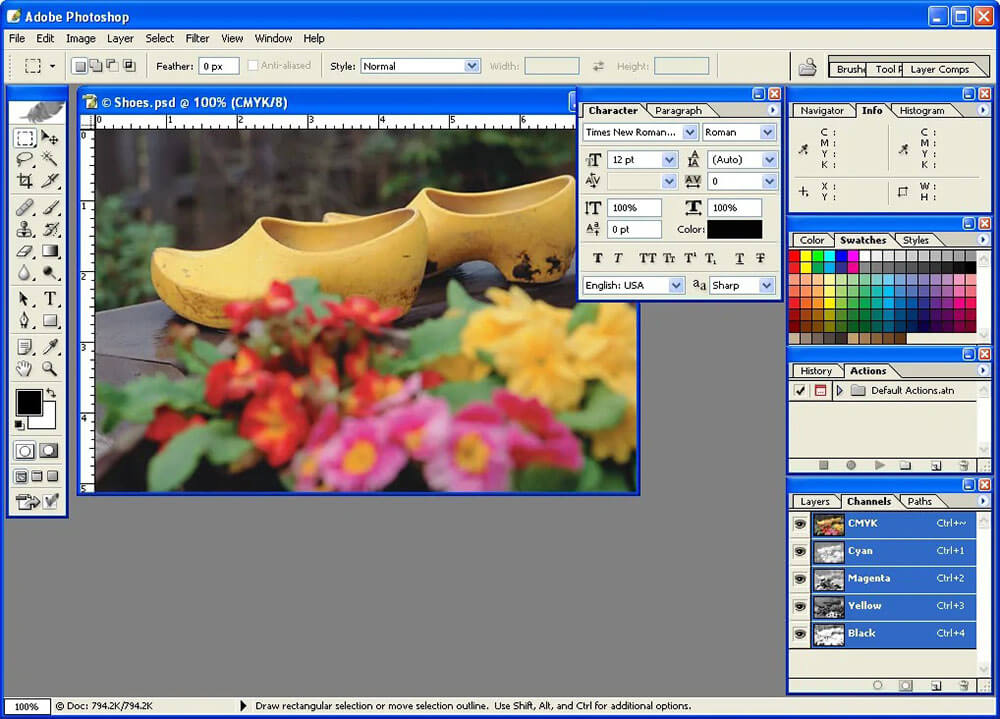Open the Filter menu

[x=197, y=38]
